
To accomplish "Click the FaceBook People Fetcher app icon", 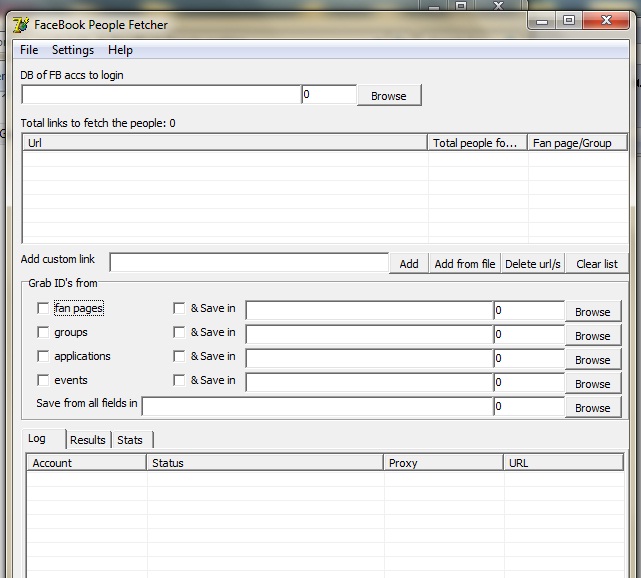I will point(21,25).
